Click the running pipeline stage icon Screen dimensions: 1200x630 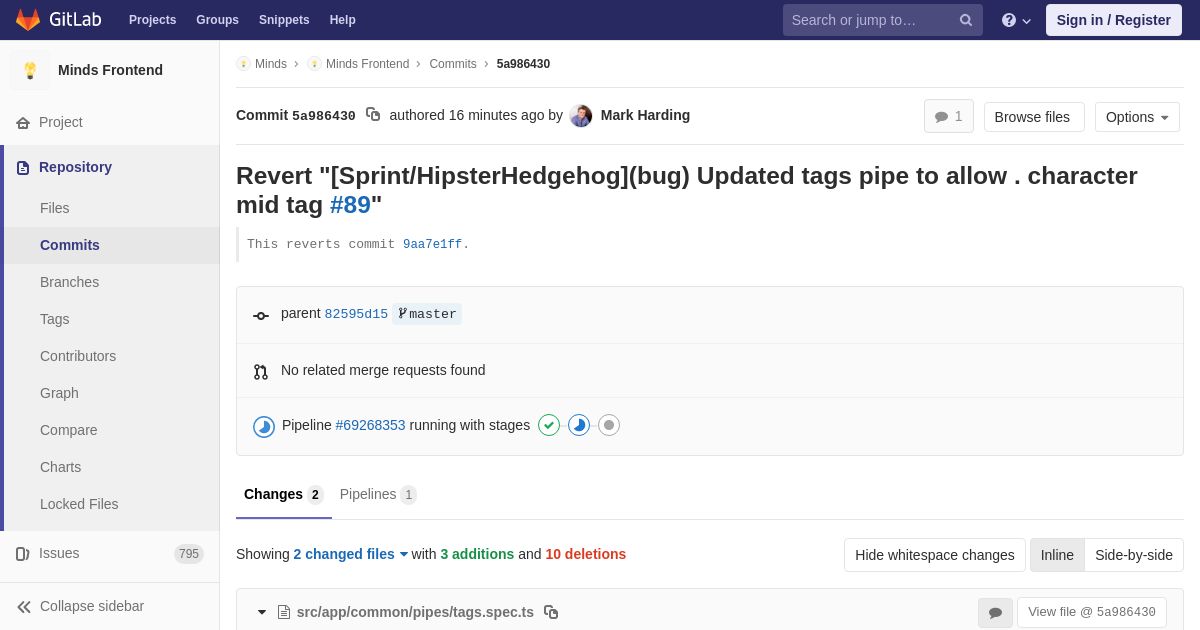click(579, 425)
